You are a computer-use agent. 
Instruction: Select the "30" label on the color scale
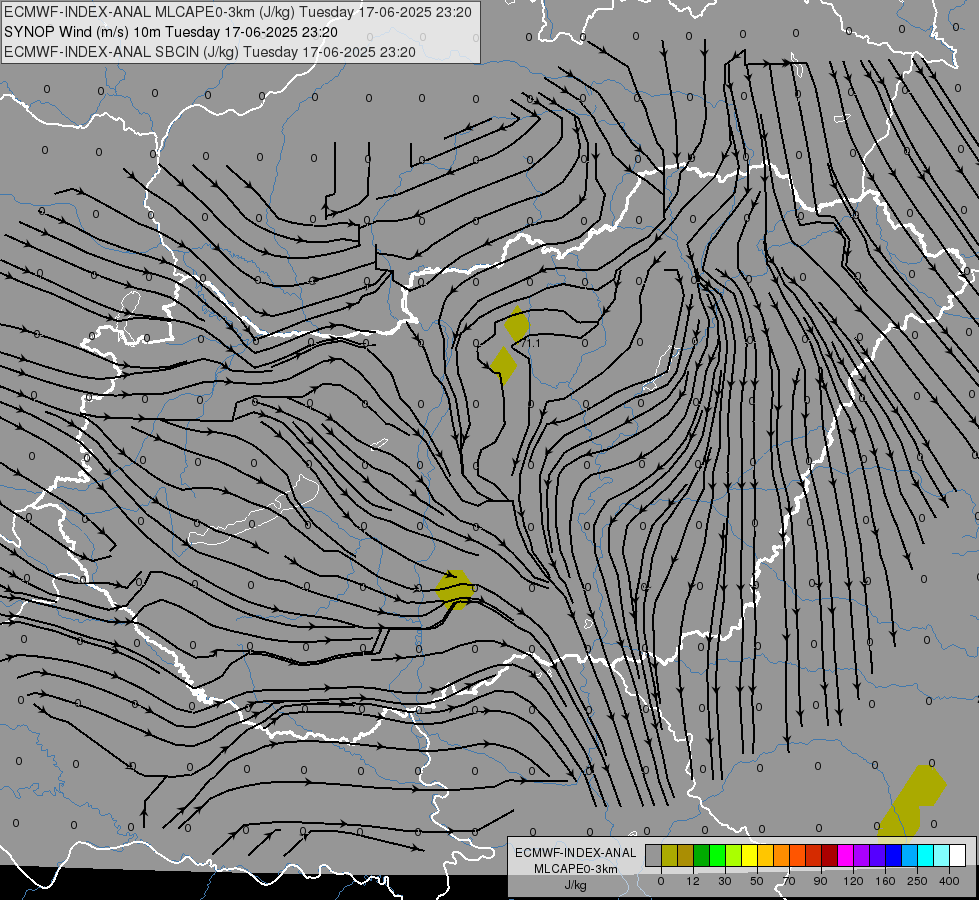pos(725,881)
